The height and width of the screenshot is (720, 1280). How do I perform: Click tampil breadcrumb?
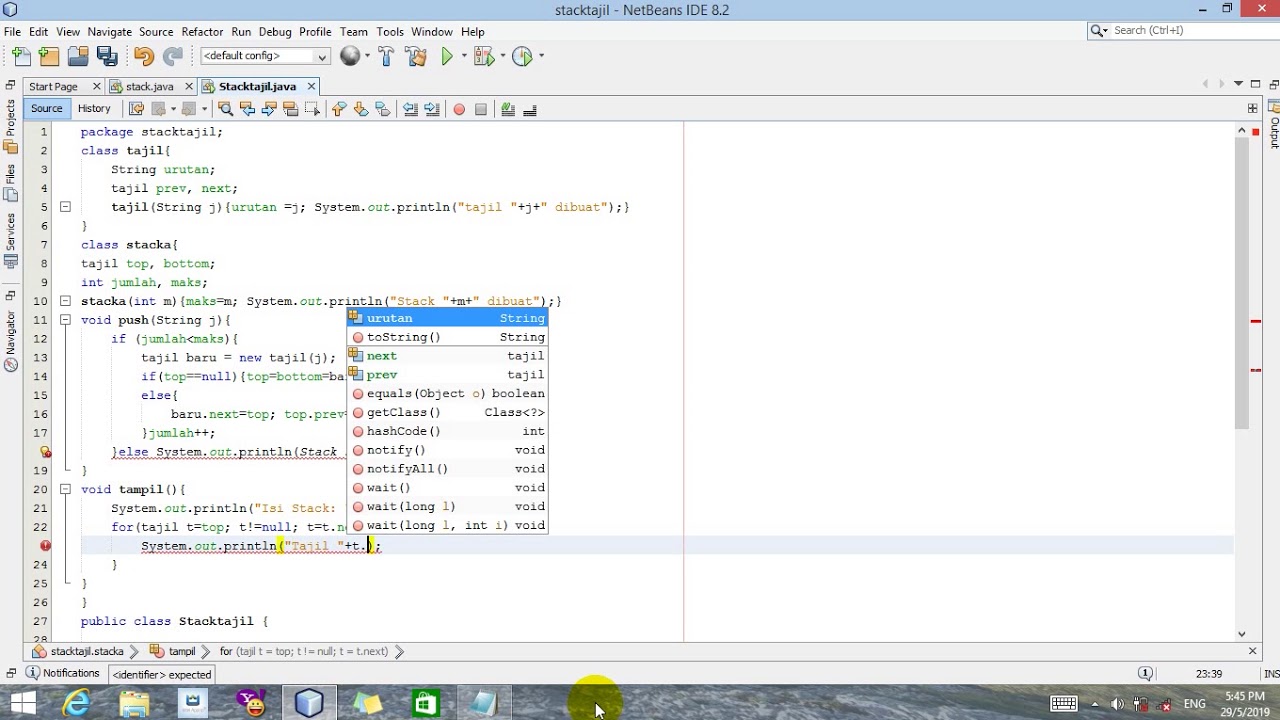[174, 652]
